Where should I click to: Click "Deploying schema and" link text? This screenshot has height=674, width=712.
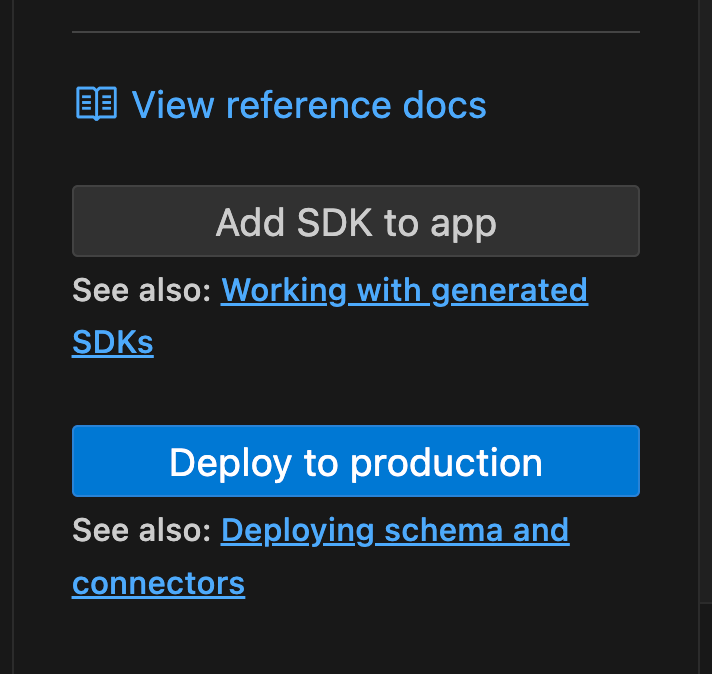(x=394, y=530)
